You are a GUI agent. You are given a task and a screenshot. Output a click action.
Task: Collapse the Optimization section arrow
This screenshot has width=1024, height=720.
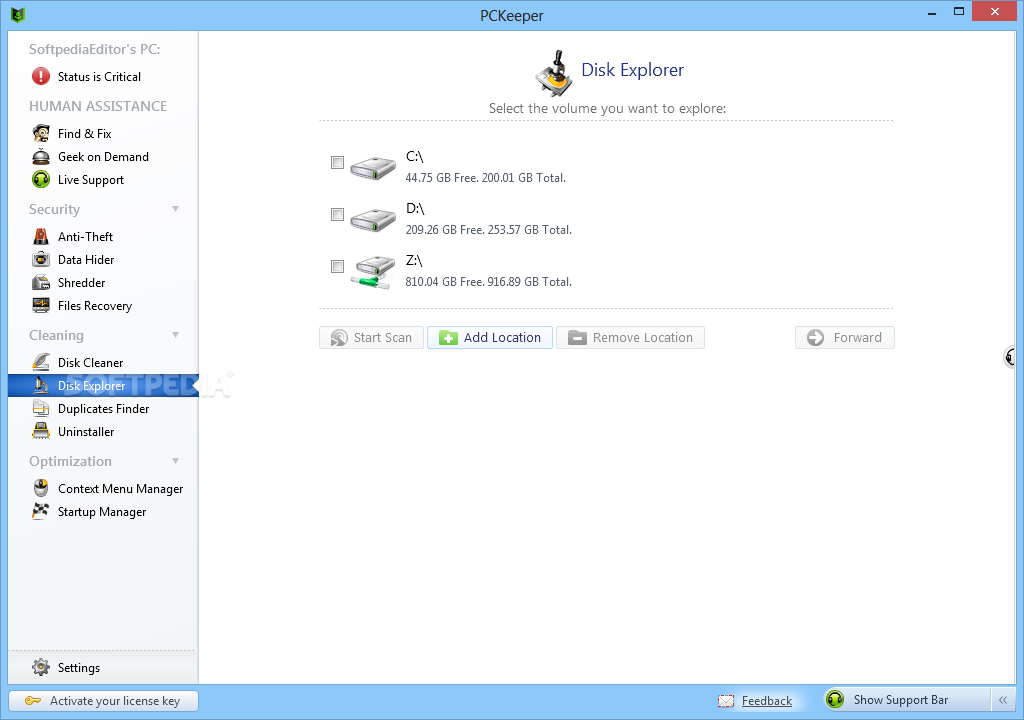(176, 461)
